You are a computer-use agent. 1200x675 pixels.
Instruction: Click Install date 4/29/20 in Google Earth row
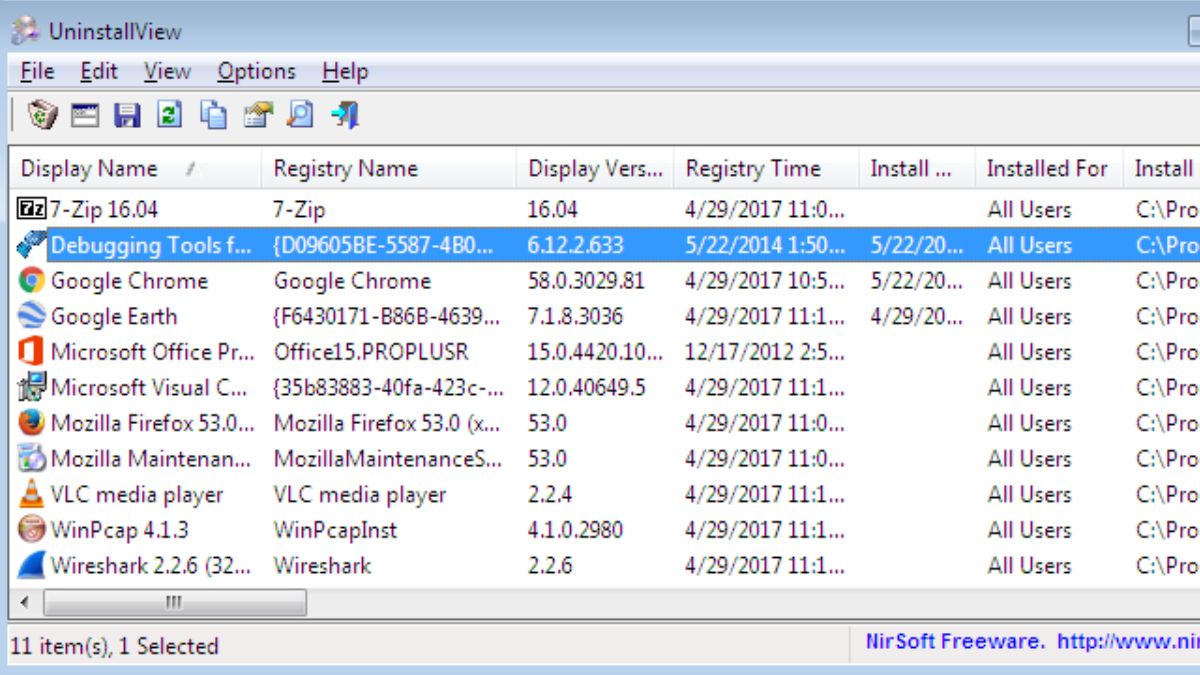[917, 317]
